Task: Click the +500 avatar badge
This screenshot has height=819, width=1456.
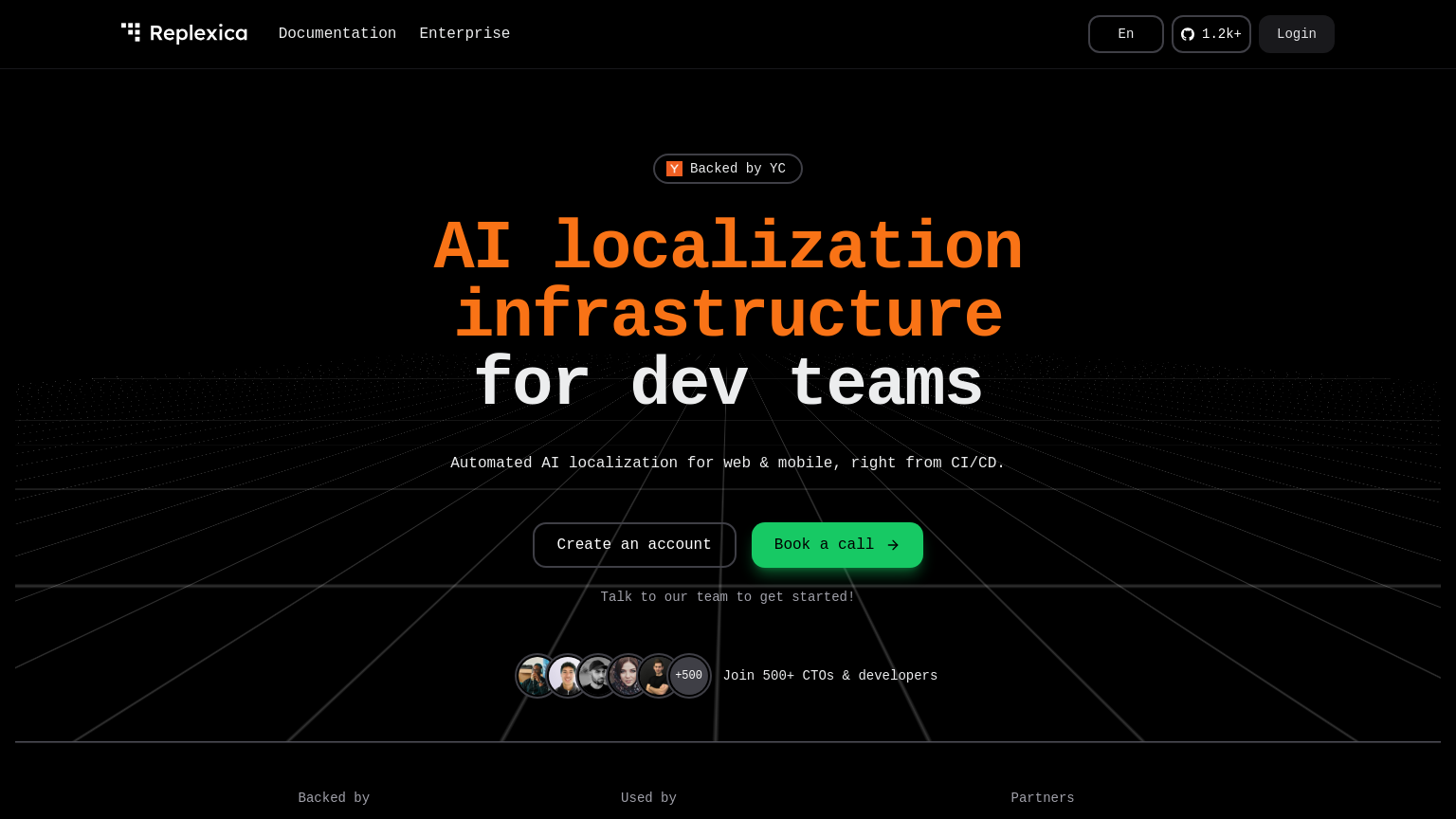Action: 689,676
